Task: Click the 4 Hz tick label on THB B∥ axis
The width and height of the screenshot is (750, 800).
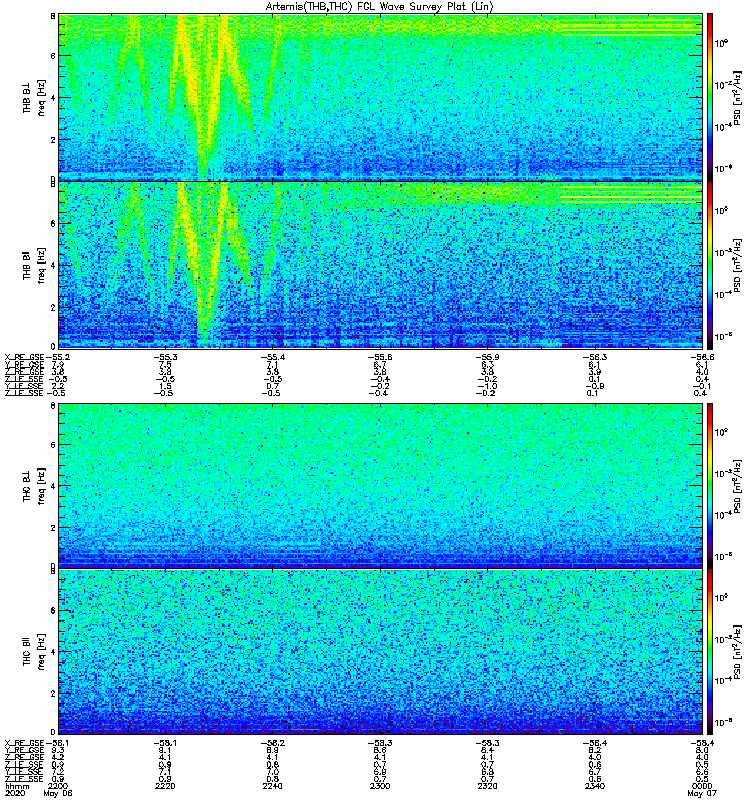Action: tap(53, 266)
